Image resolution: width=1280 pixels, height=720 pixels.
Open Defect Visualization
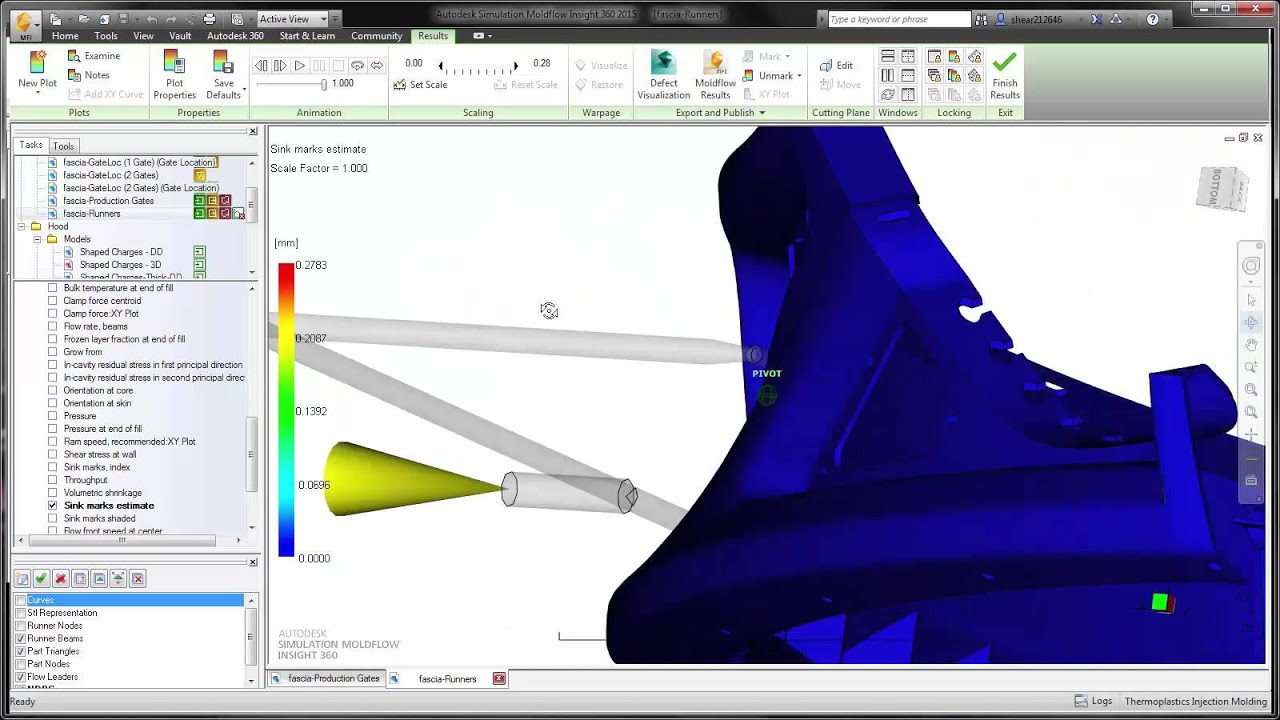point(663,75)
